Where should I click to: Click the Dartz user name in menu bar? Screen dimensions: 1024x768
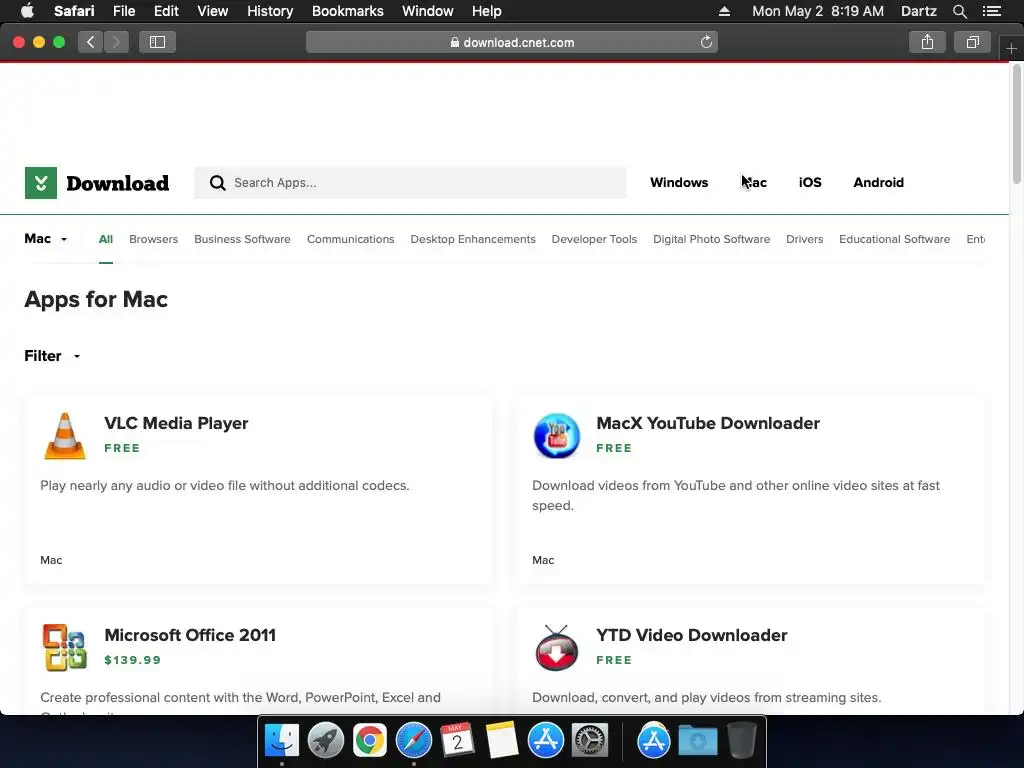tap(918, 11)
